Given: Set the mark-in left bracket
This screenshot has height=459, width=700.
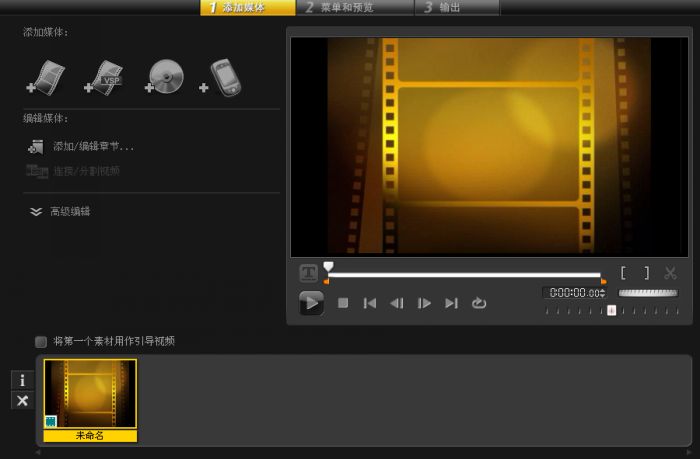Looking at the screenshot, I should tap(623, 272).
